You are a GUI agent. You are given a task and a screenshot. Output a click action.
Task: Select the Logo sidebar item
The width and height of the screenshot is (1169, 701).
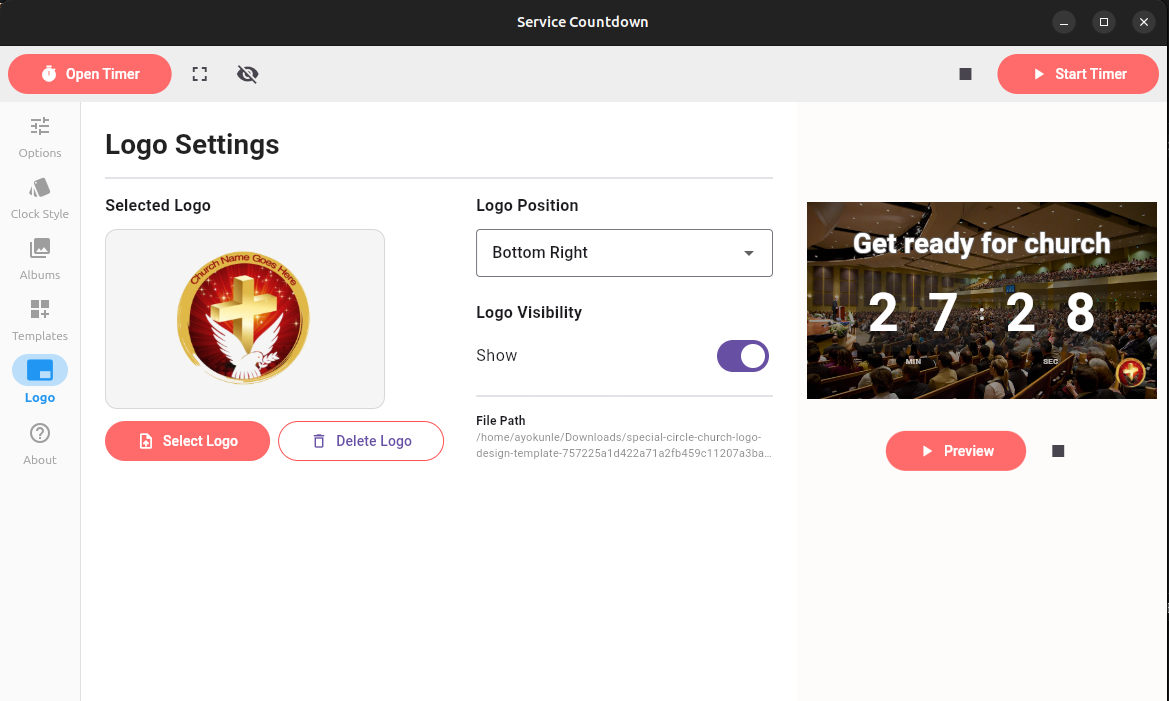tap(40, 380)
